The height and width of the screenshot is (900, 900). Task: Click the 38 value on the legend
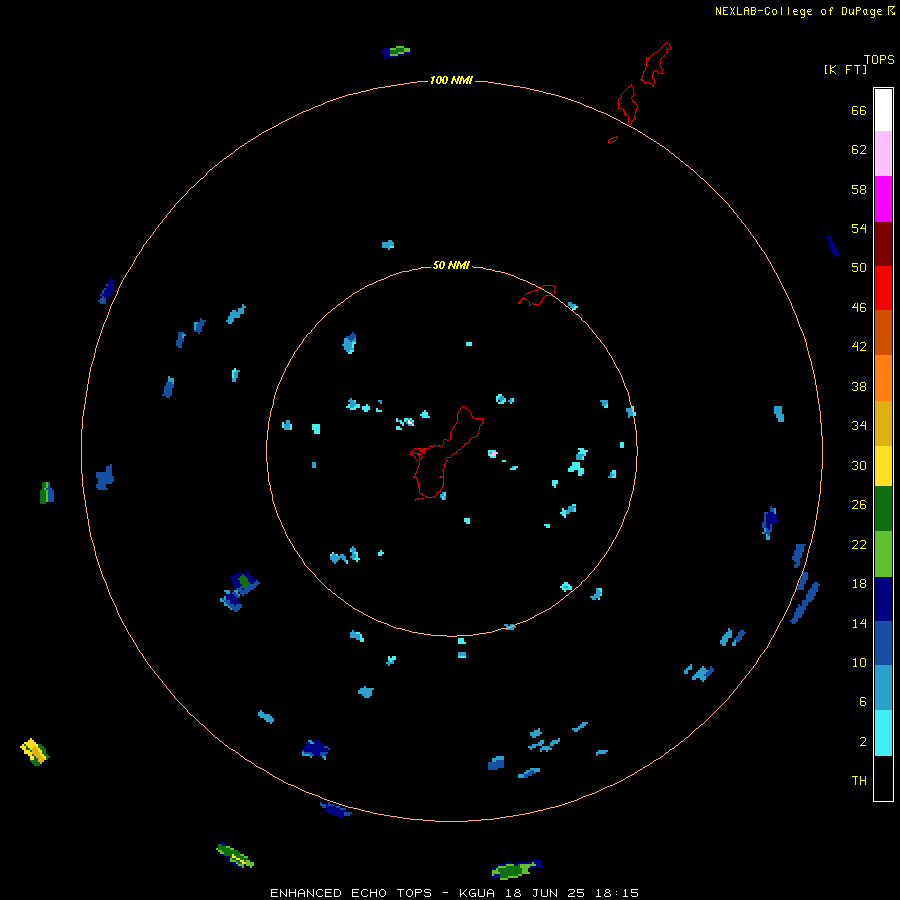coord(859,386)
